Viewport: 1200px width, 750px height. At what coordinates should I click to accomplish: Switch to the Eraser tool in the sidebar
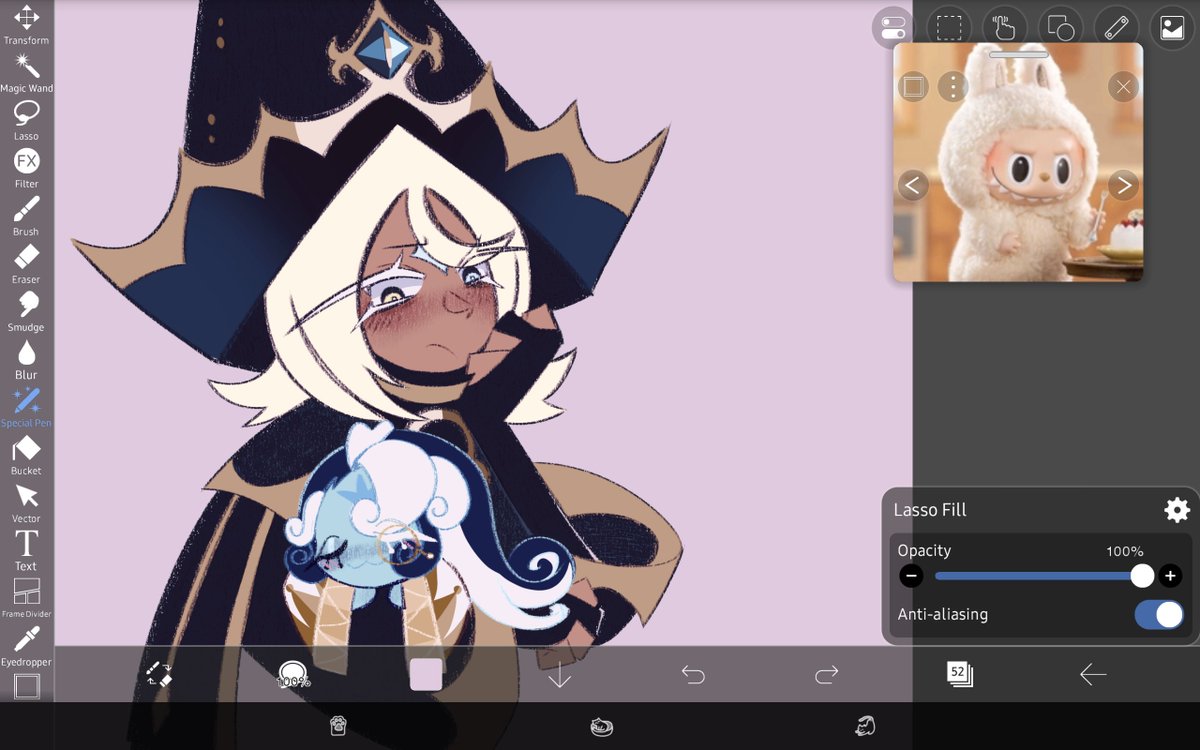tap(26, 264)
